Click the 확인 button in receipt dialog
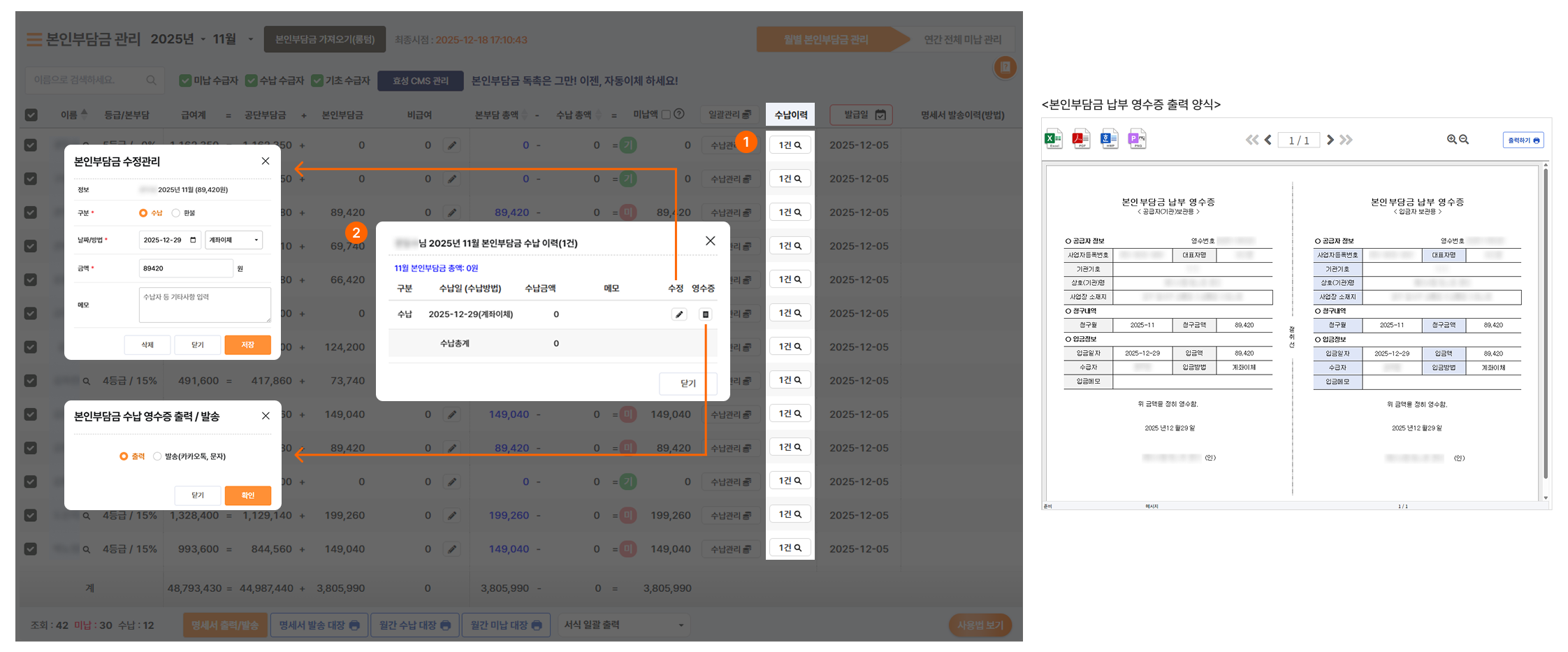This screenshot has height=652, width=1568. point(247,495)
